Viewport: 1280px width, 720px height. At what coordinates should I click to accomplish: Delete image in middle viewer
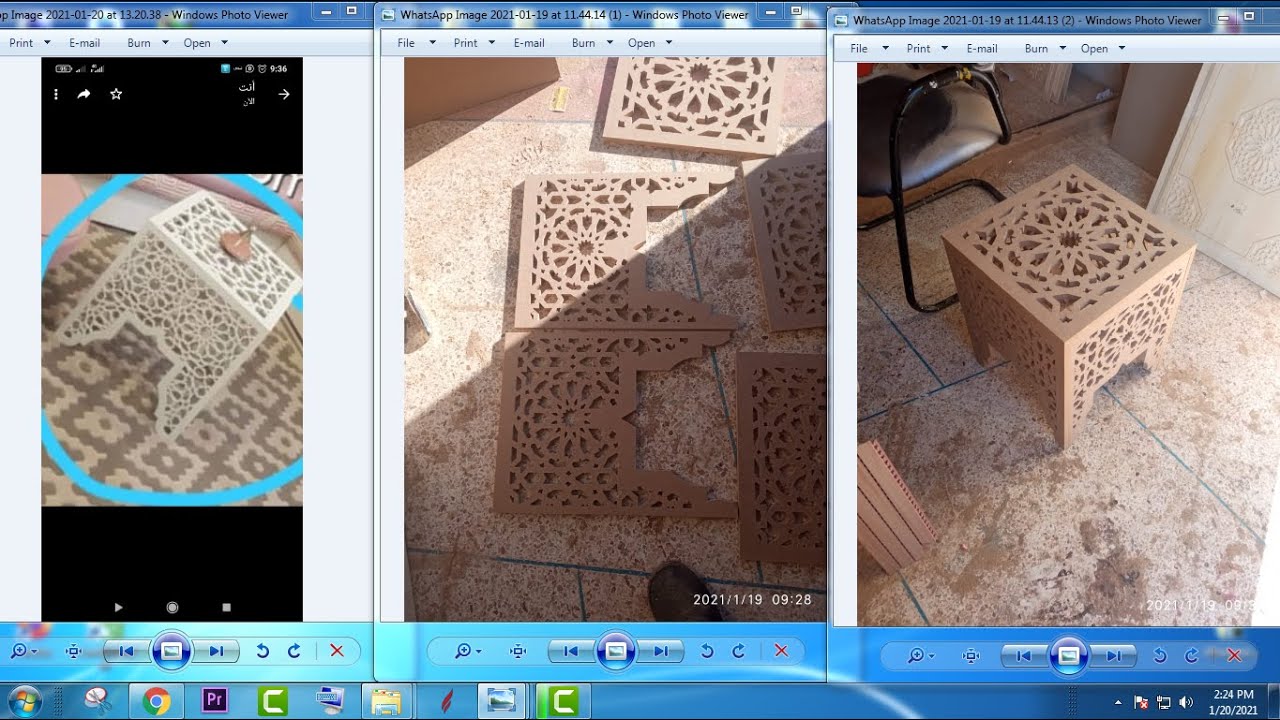781,651
